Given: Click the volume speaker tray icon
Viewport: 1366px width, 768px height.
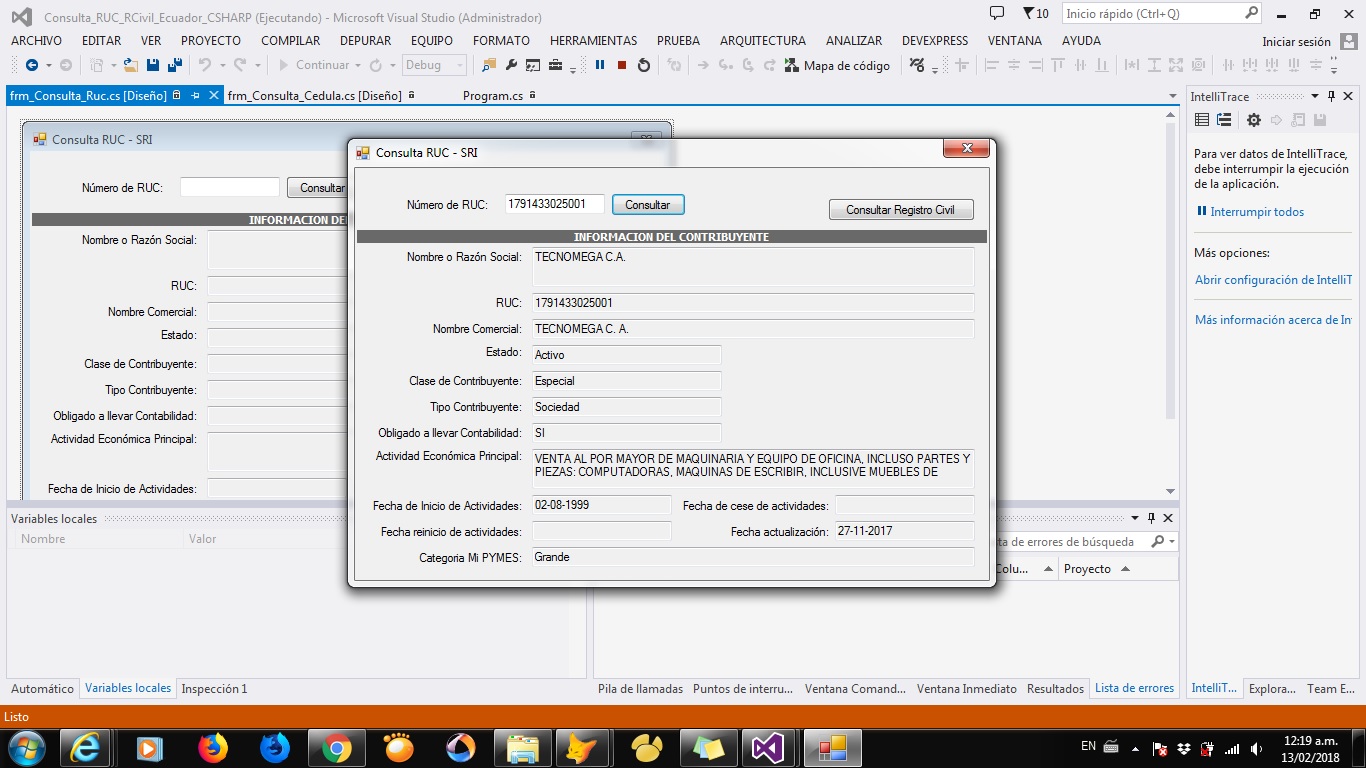Looking at the screenshot, I should [x=1256, y=748].
